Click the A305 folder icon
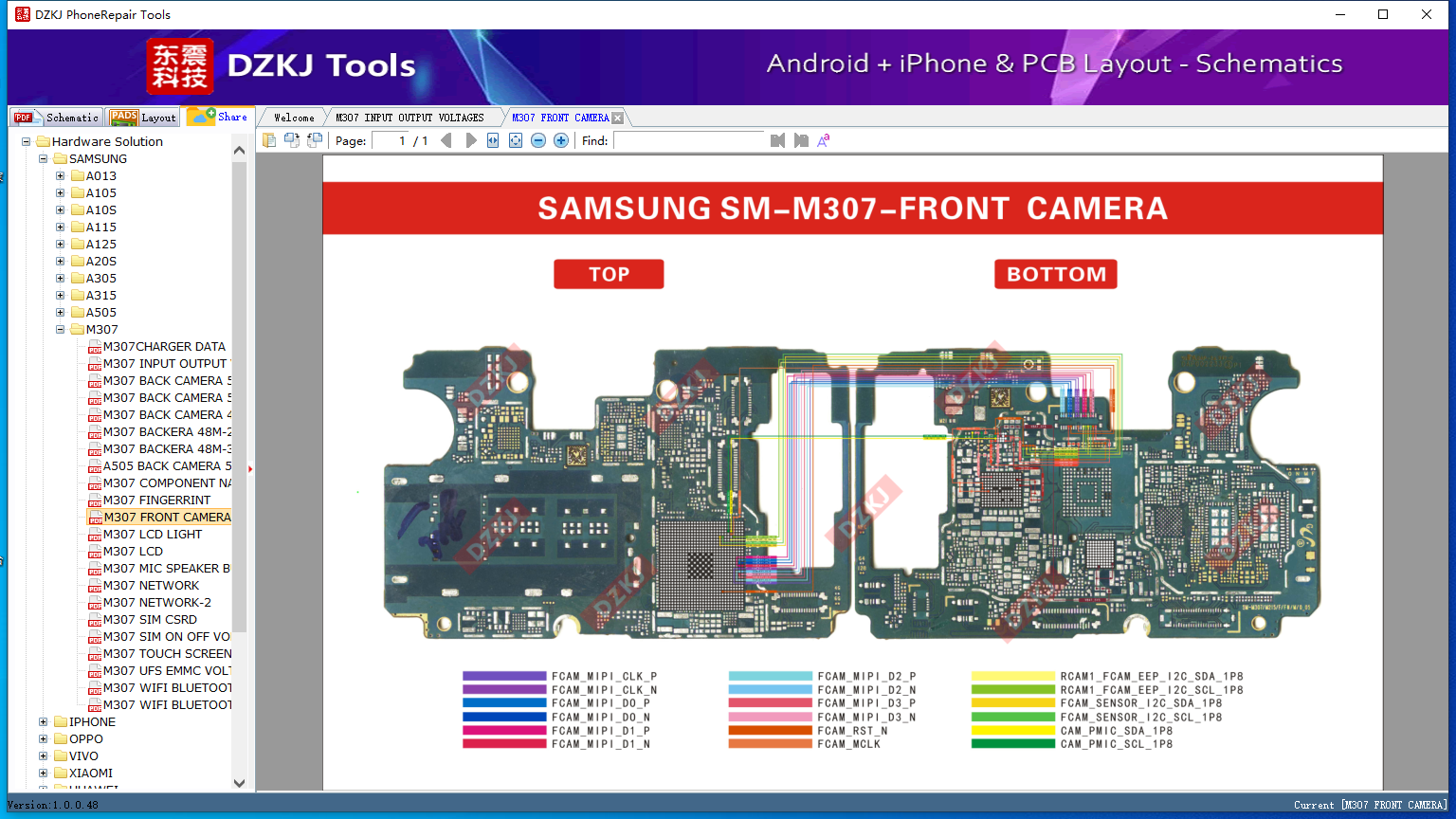Viewport: 1456px width, 819px height. click(78, 279)
